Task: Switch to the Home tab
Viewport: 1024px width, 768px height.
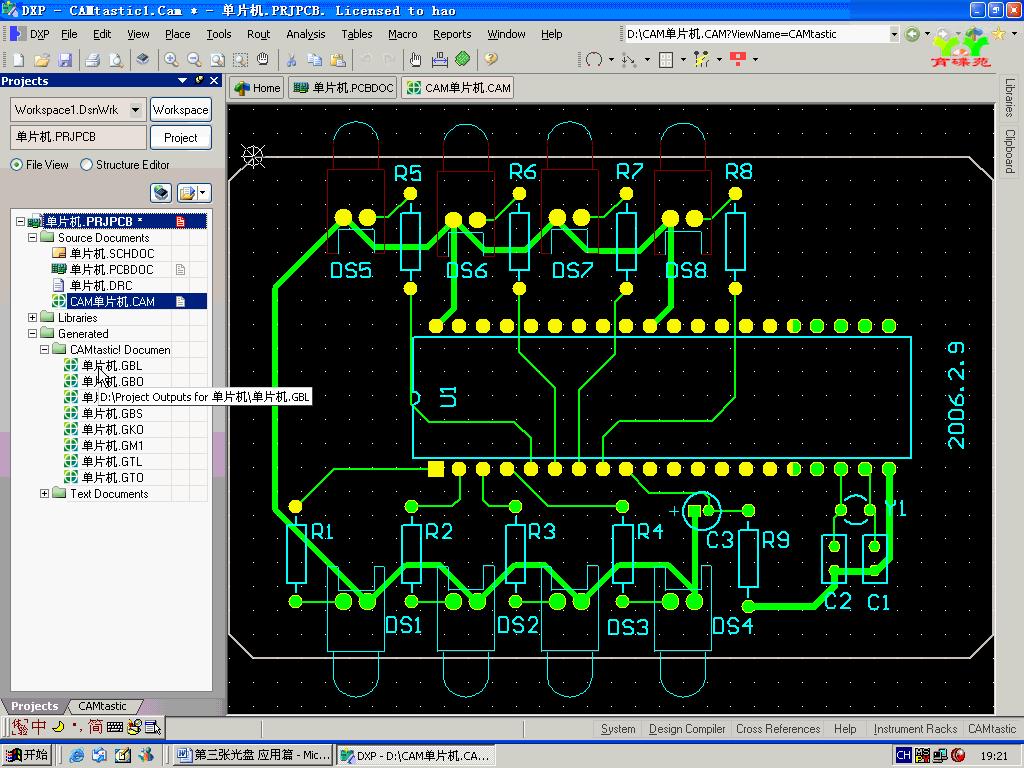Action: 257,88
